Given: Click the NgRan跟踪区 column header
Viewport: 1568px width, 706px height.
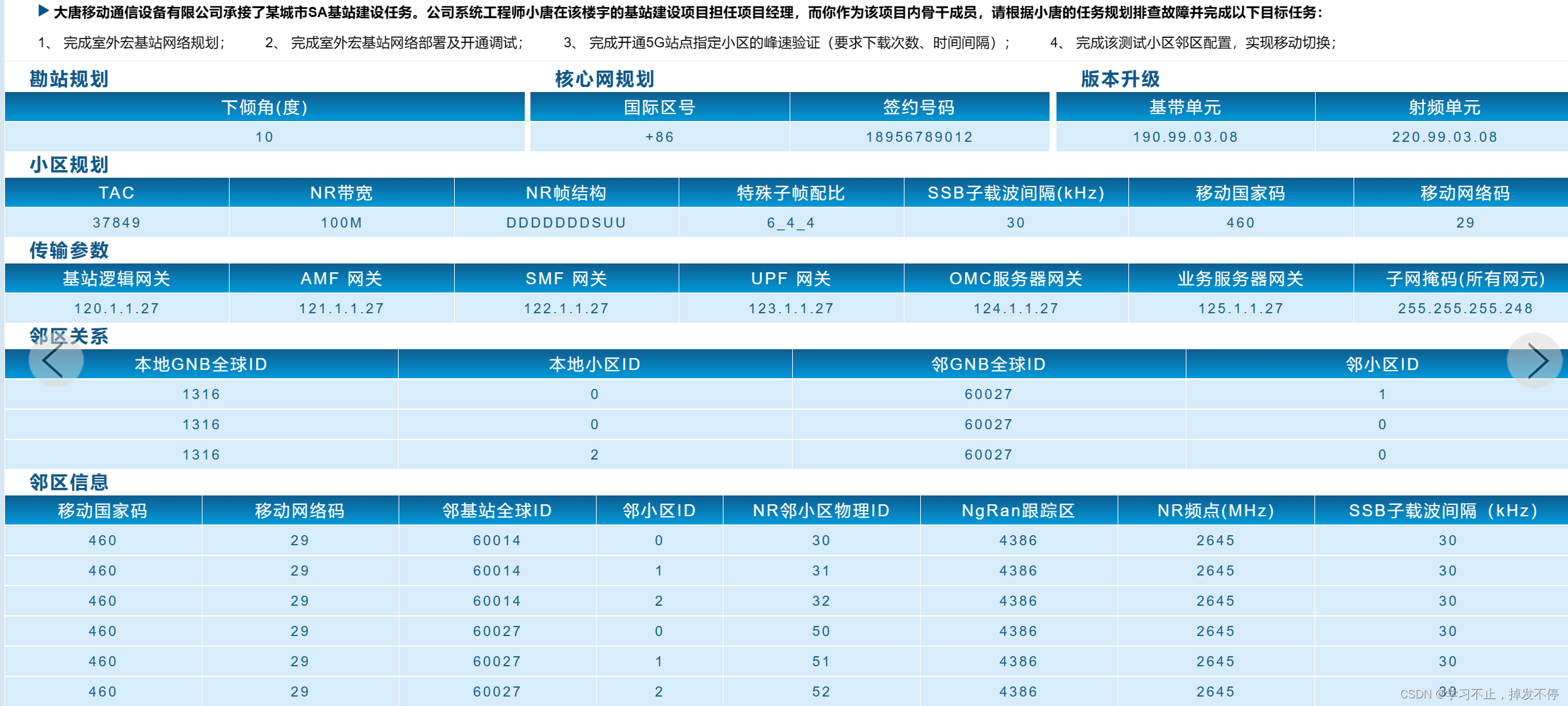Looking at the screenshot, I should [x=1019, y=510].
